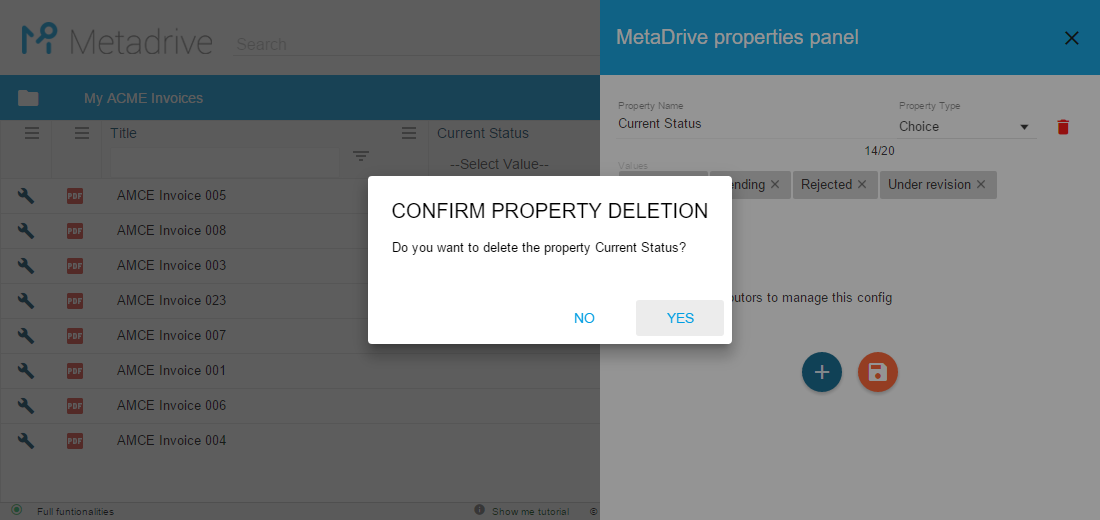This screenshot has height=520, width=1100.
Task: Click the Metadrive logo icon
Action: (39, 39)
